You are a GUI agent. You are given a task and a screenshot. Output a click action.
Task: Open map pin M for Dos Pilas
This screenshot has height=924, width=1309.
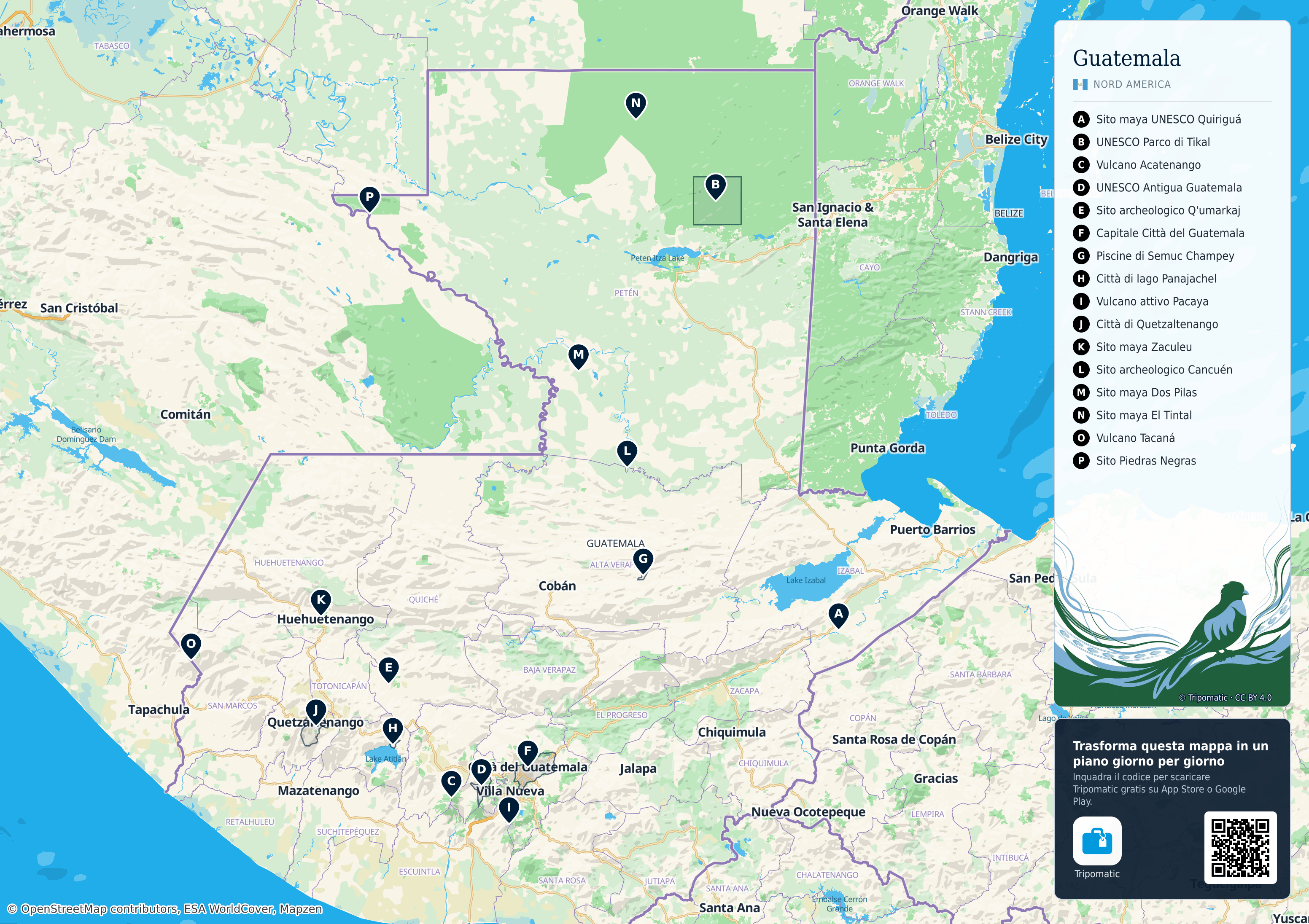pos(579,356)
